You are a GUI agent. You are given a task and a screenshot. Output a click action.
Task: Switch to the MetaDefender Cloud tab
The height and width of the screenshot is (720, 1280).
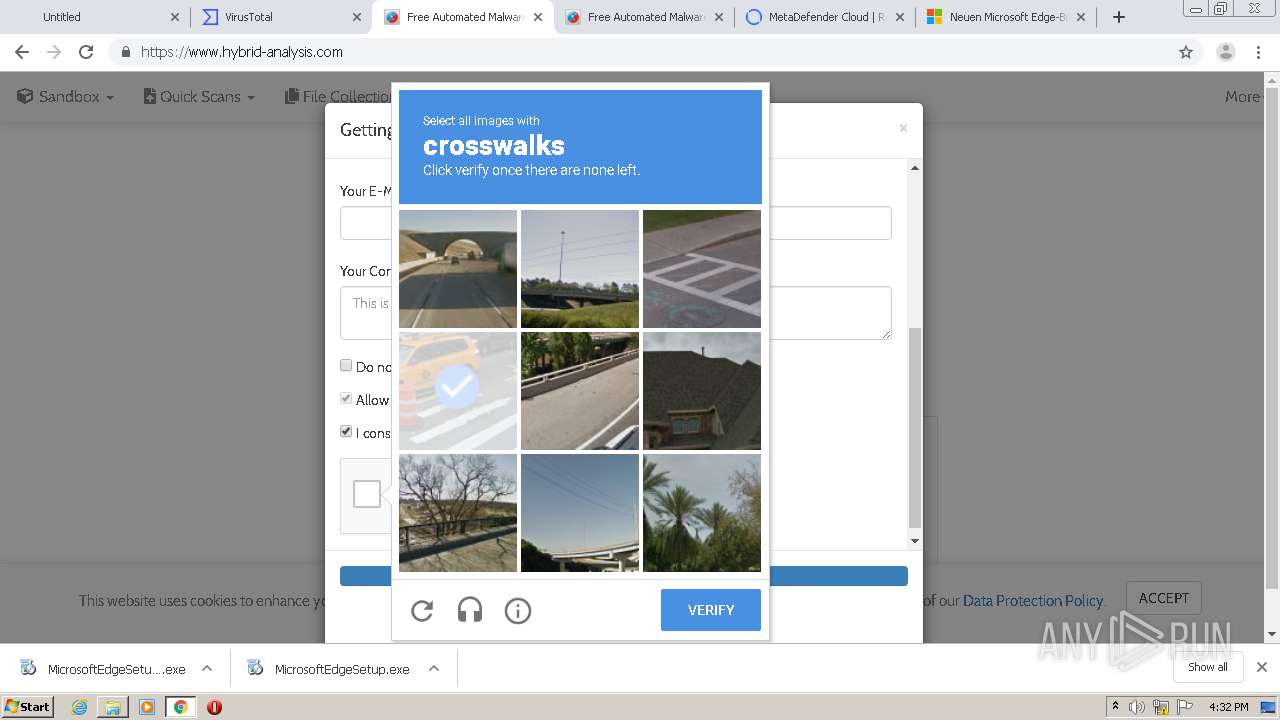[822, 17]
